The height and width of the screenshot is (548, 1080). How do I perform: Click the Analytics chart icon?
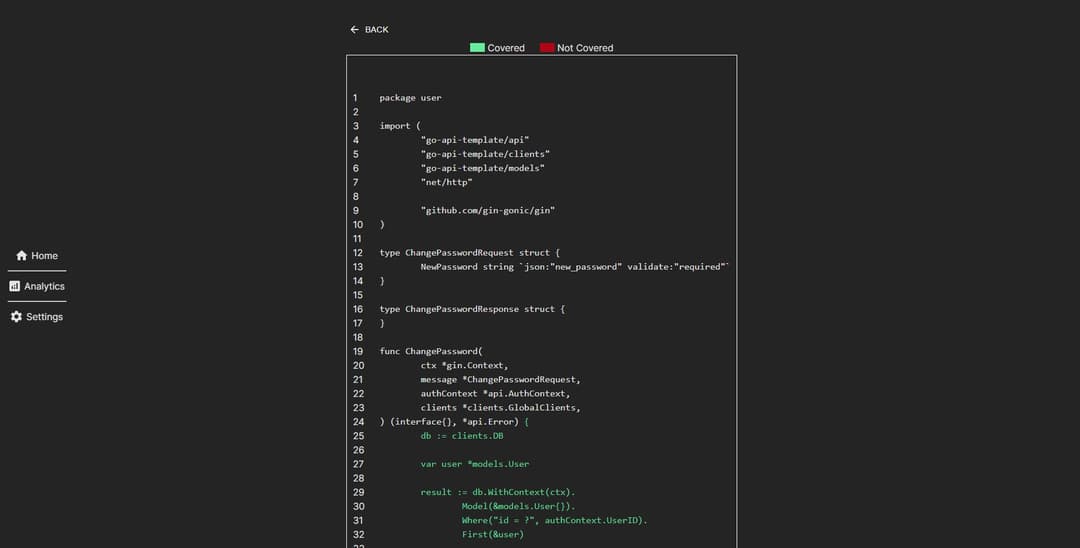pyautogui.click(x=14, y=286)
